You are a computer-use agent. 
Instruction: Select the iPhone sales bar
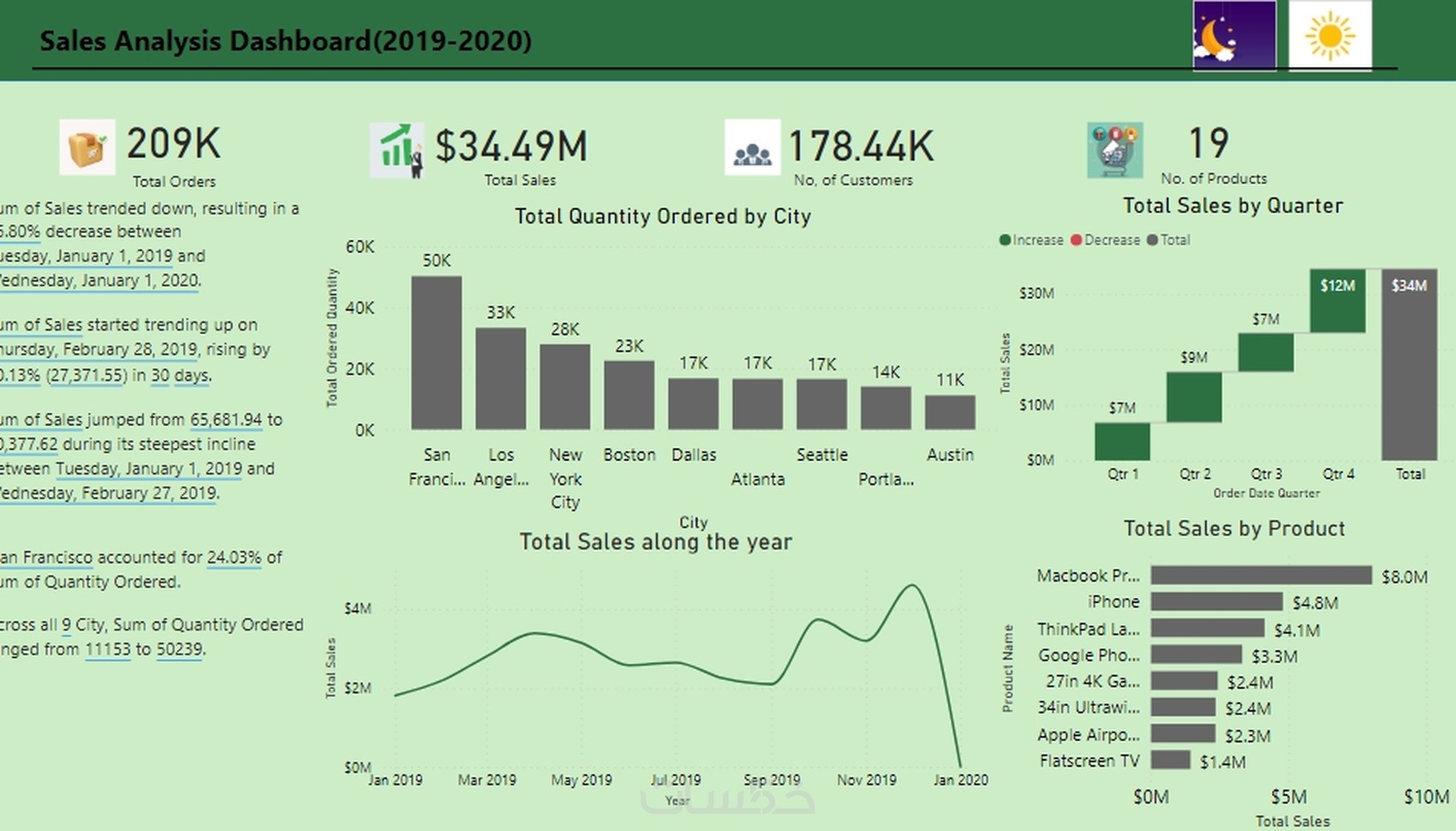click(1216, 602)
